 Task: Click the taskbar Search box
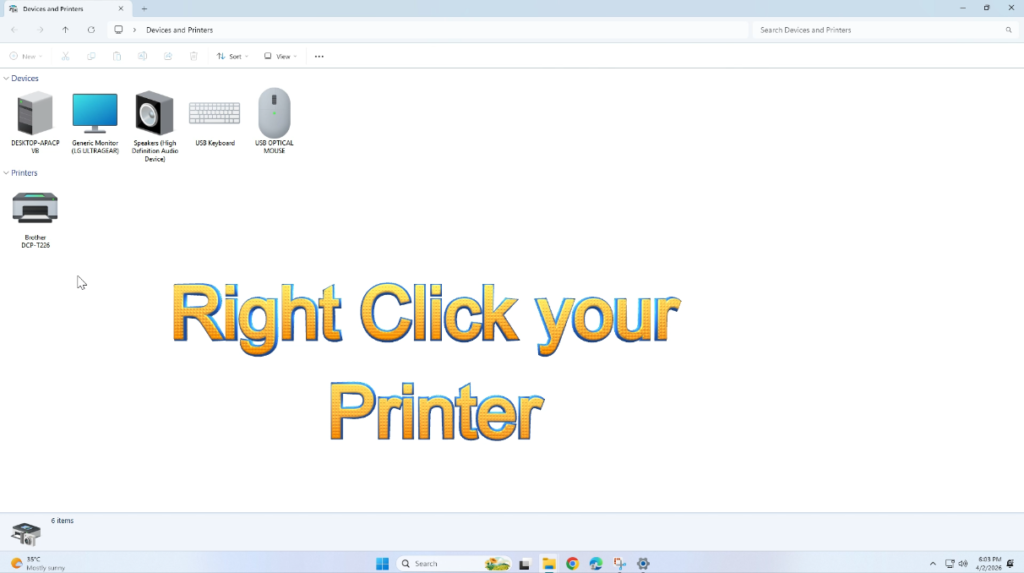tap(454, 563)
